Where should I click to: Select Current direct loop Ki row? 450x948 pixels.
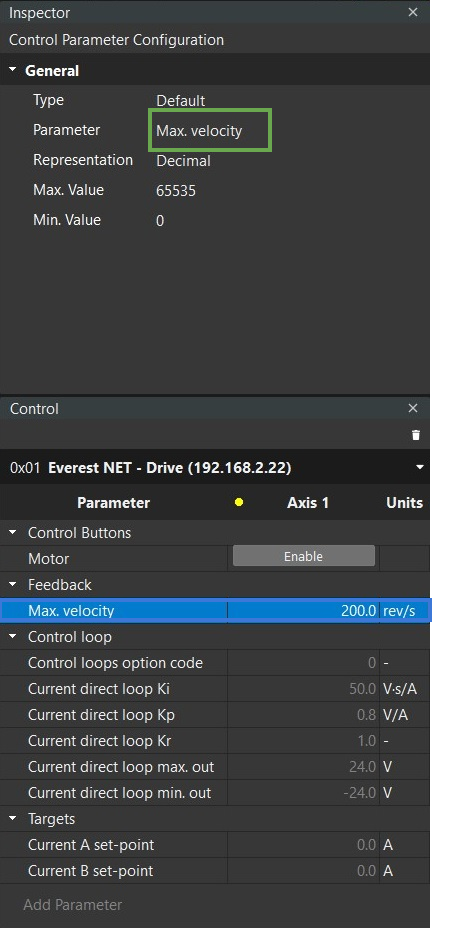tap(215, 689)
